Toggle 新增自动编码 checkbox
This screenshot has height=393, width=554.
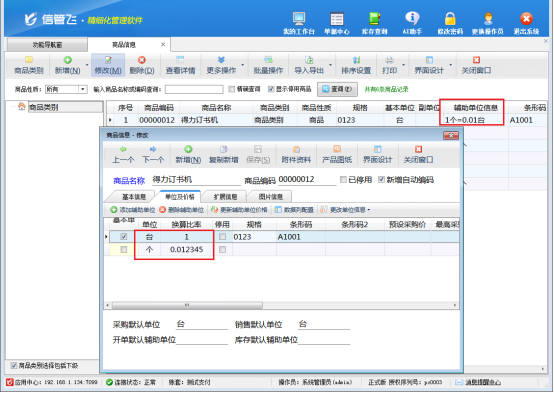tap(381, 180)
